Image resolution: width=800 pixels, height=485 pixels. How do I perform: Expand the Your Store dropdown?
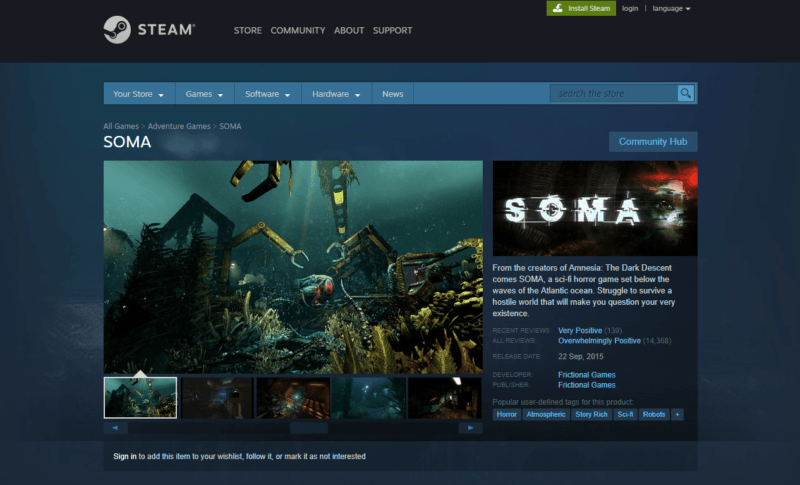pyautogui.click(x=139, y=94)
